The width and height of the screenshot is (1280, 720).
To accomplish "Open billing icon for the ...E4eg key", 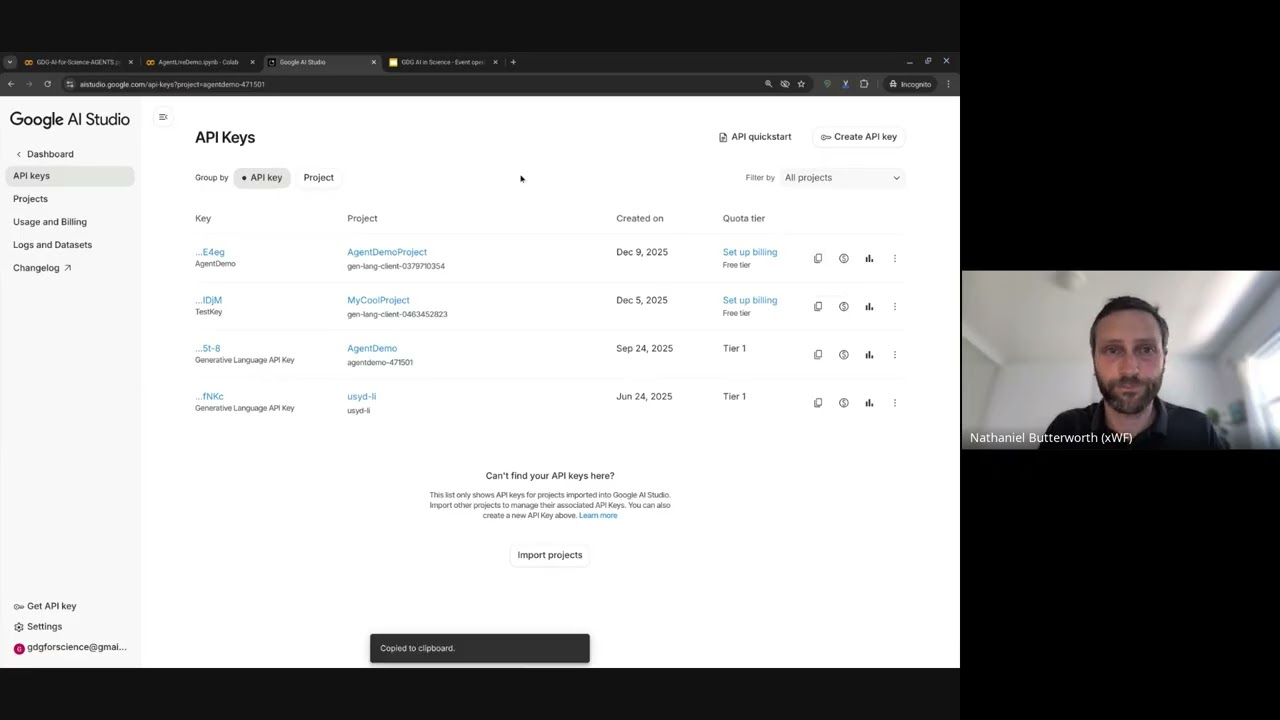I will pos(844,259).
